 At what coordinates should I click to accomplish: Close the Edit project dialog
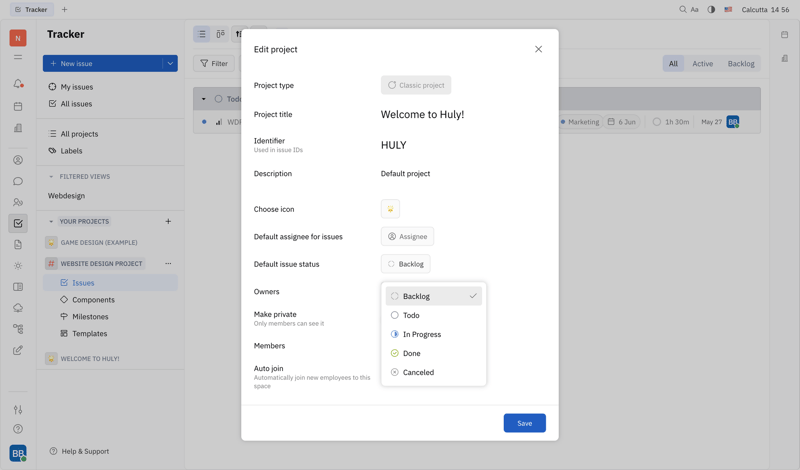coord(538,49)
